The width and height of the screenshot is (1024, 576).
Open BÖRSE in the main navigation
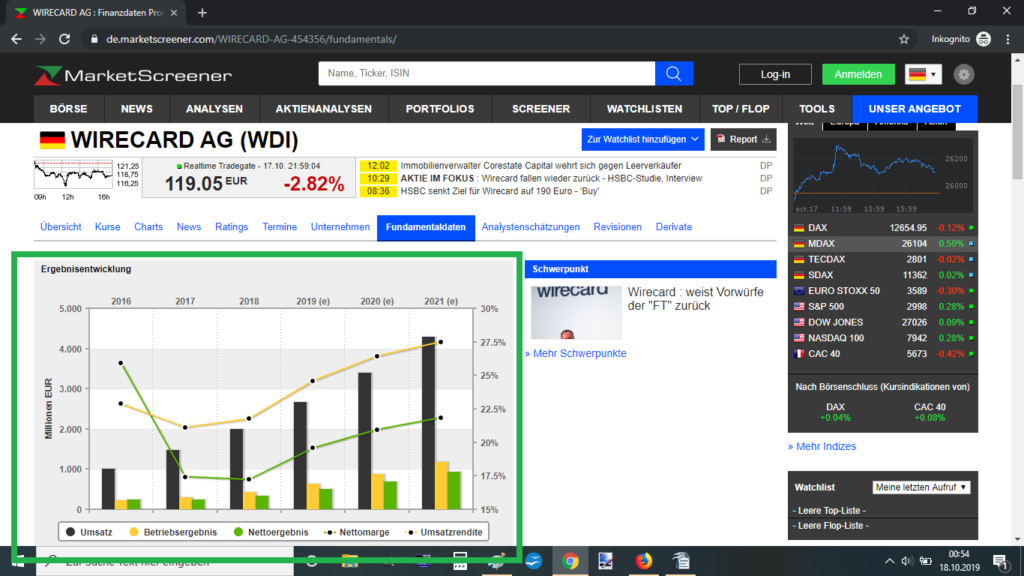[69, 109]
